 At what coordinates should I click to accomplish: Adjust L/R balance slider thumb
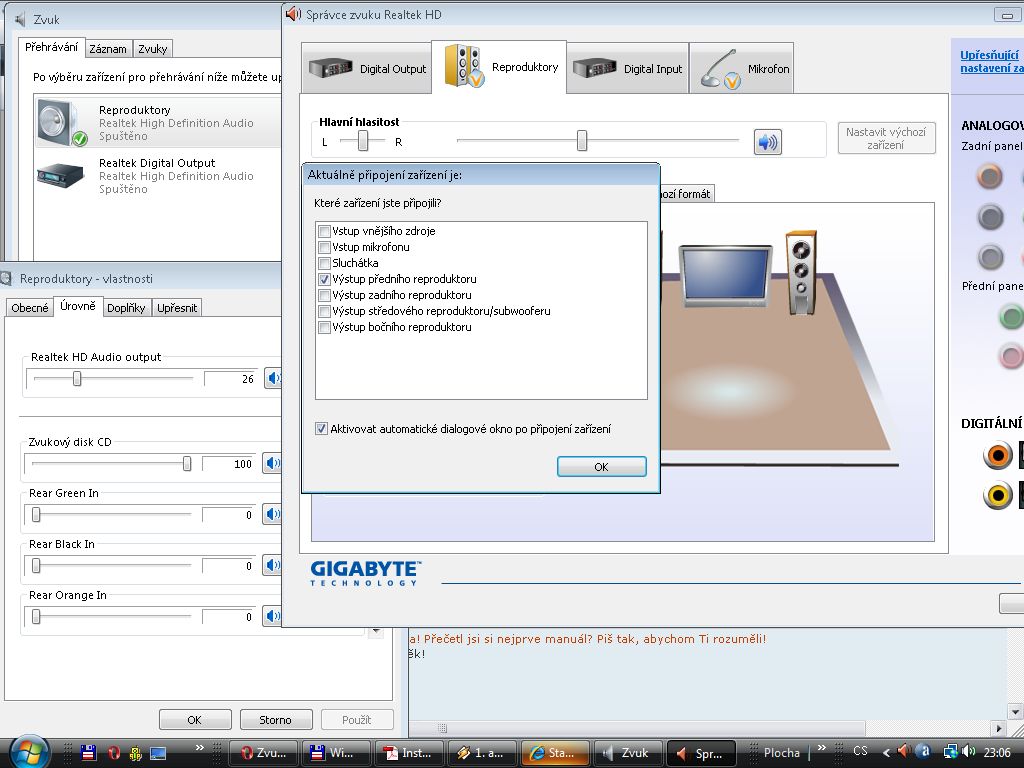pos(362,140)
